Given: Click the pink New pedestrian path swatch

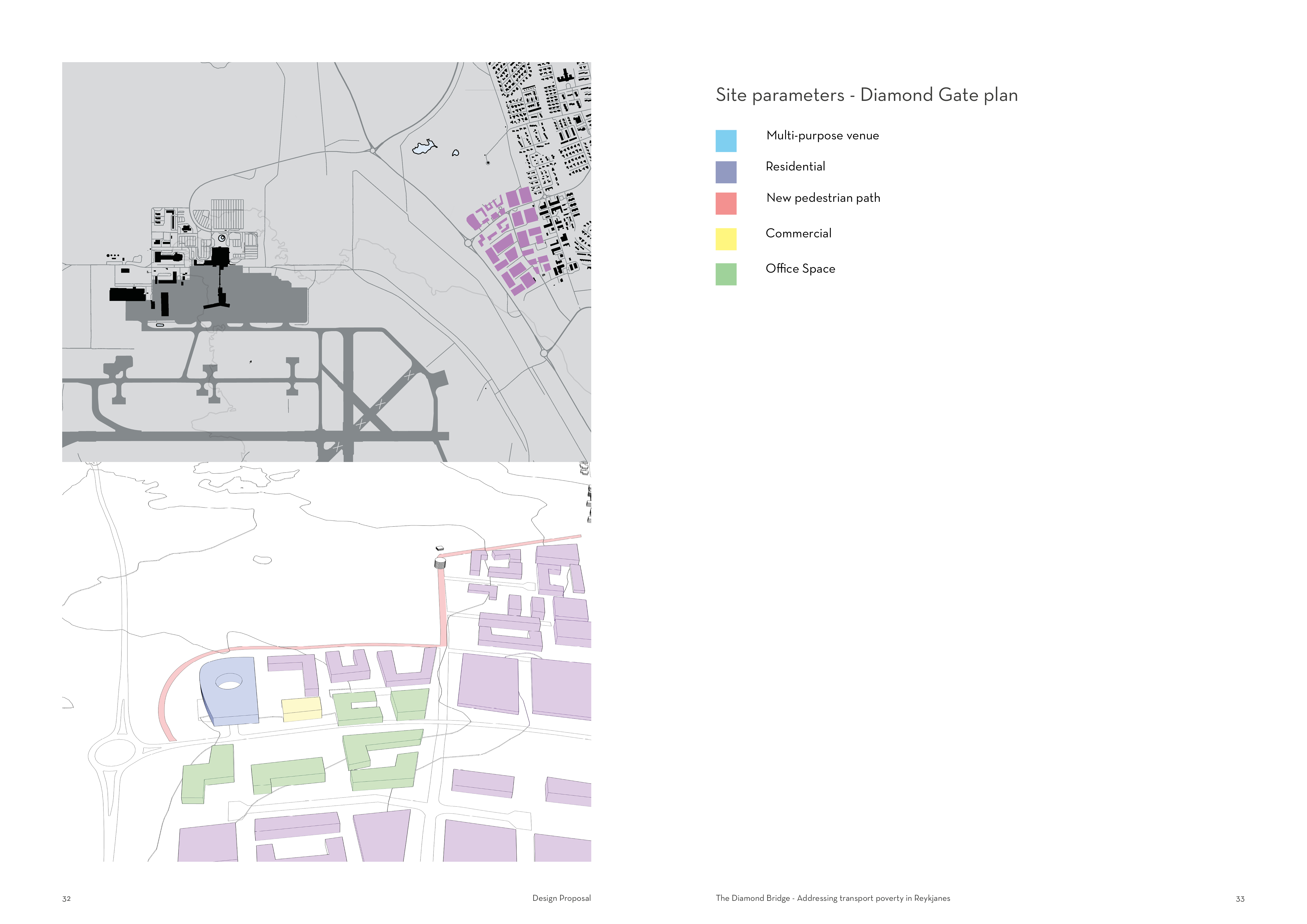Looking at the screenshot, I should [x=726, y=203].
